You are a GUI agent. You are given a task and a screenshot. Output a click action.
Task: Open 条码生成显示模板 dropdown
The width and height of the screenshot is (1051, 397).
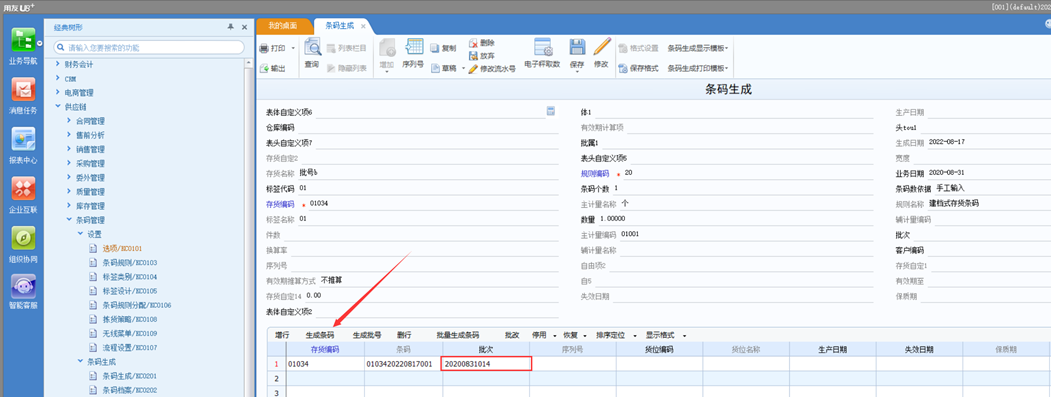(x=698, y=48)
